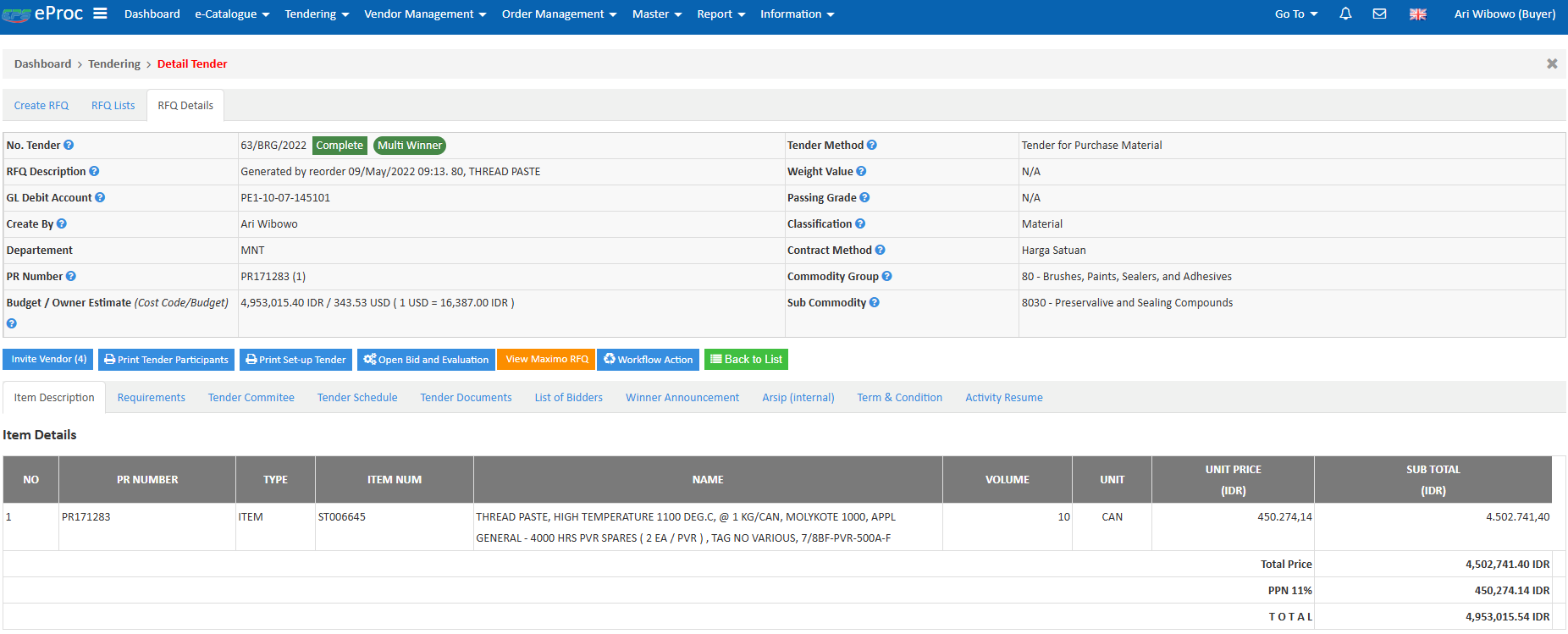Click Dashboard breadcrumb link
Image resolution: width=1568 pixels, height=634 pixels.
click(42, 64)
